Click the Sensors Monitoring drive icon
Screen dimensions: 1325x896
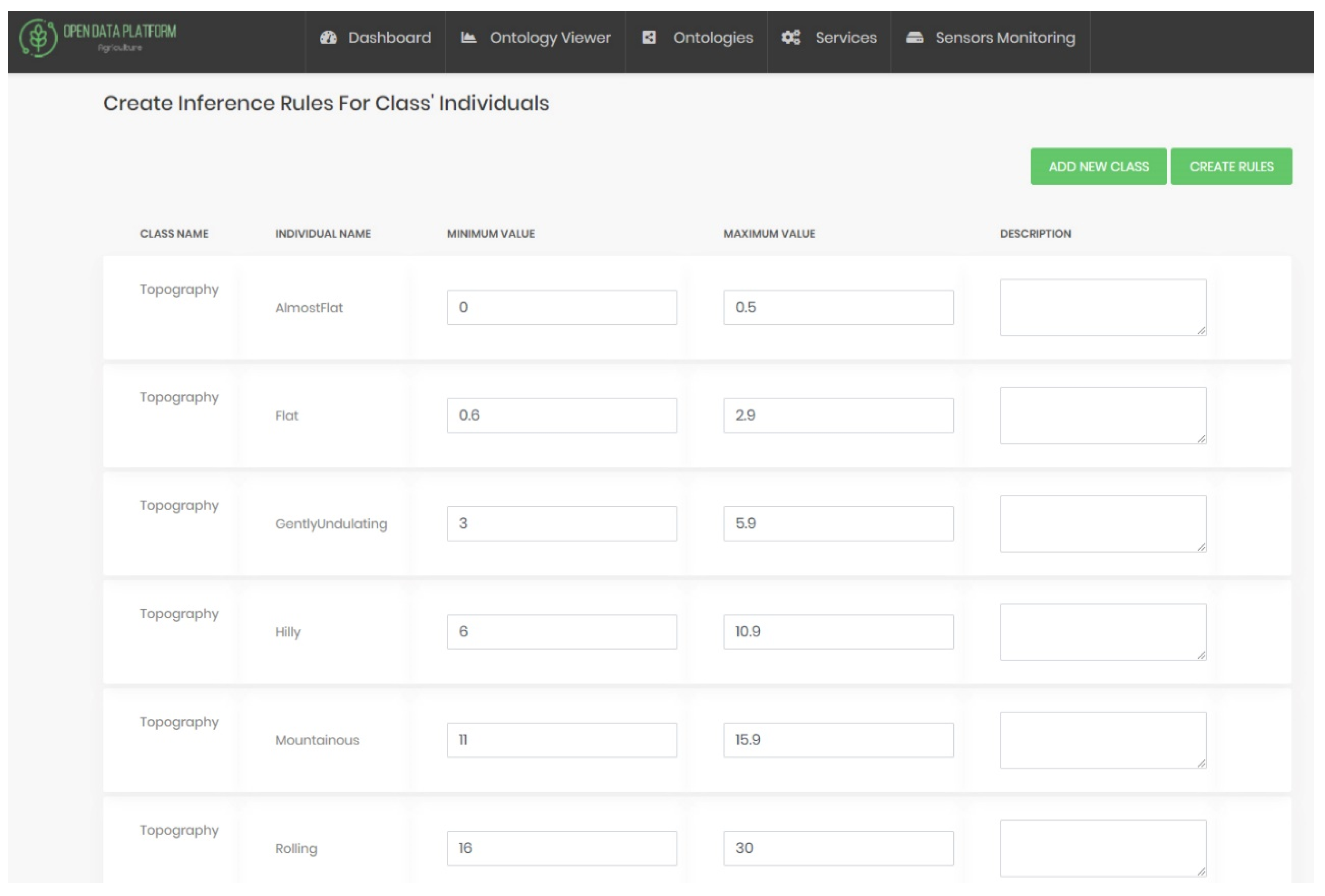click(x=915, y=38)
